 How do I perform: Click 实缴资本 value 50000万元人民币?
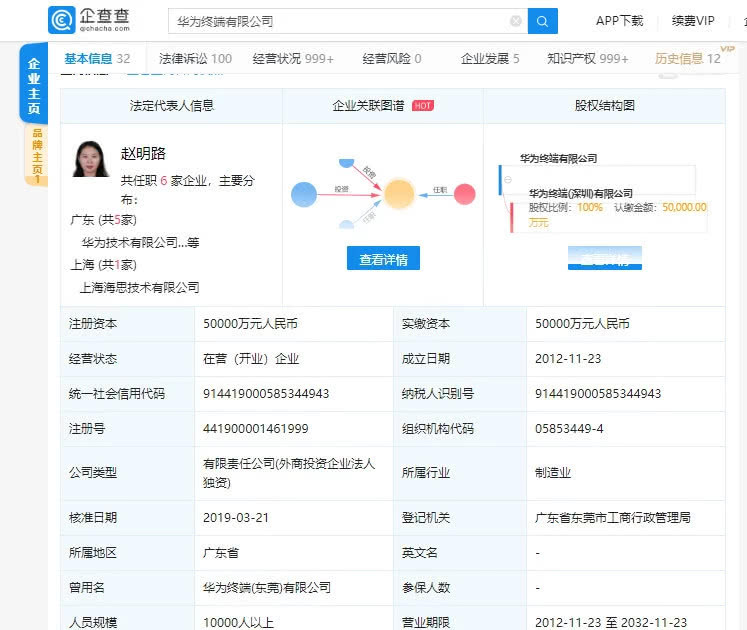click(x=582, y=324)
